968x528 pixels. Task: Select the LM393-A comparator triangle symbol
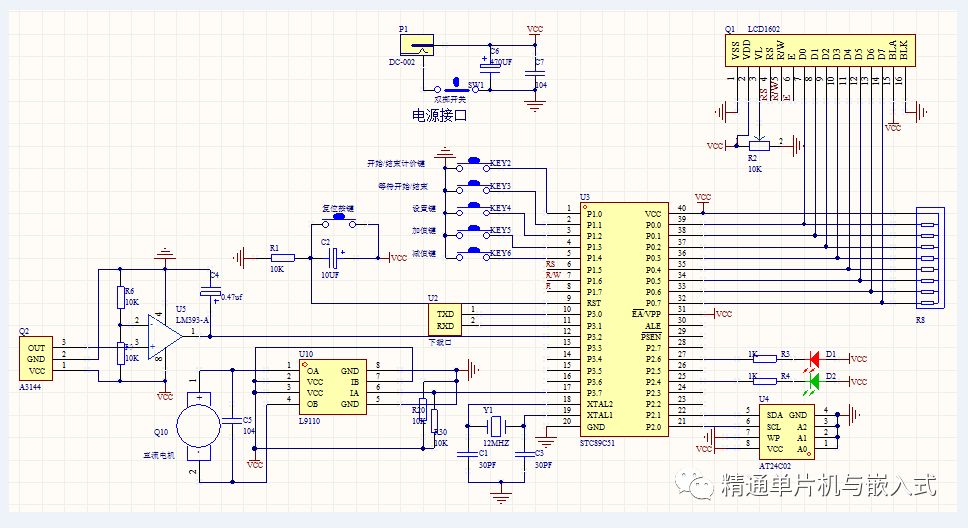(165, 337)
